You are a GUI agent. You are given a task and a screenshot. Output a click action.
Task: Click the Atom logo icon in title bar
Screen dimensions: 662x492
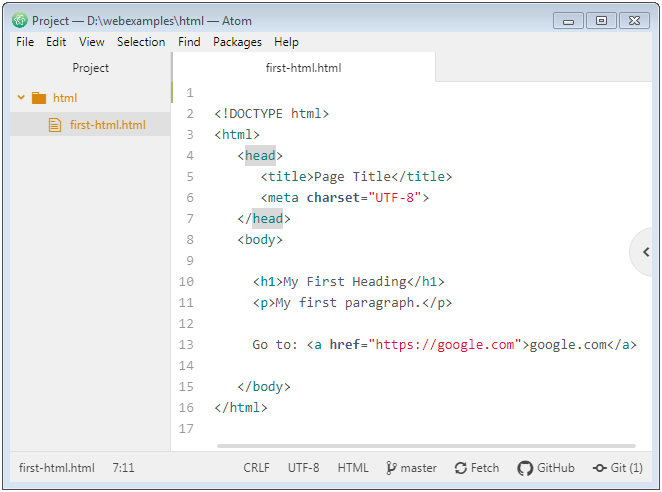[19, 20]
